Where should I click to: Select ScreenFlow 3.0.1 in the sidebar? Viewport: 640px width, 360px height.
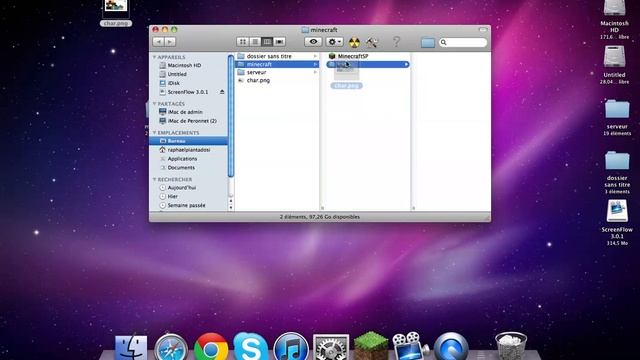pyautogui.click(x=188, y=92)
